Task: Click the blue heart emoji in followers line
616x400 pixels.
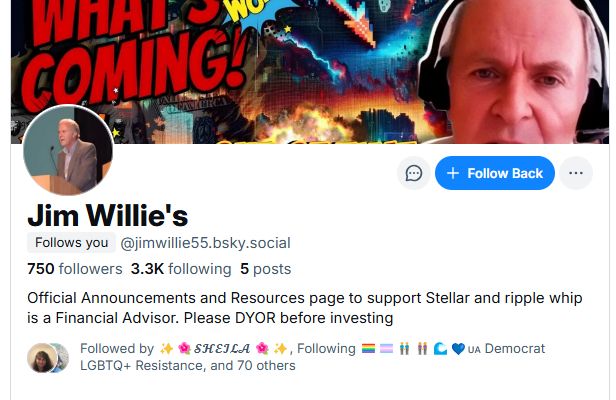Action: pyautogui.click(x=458, y=349)
